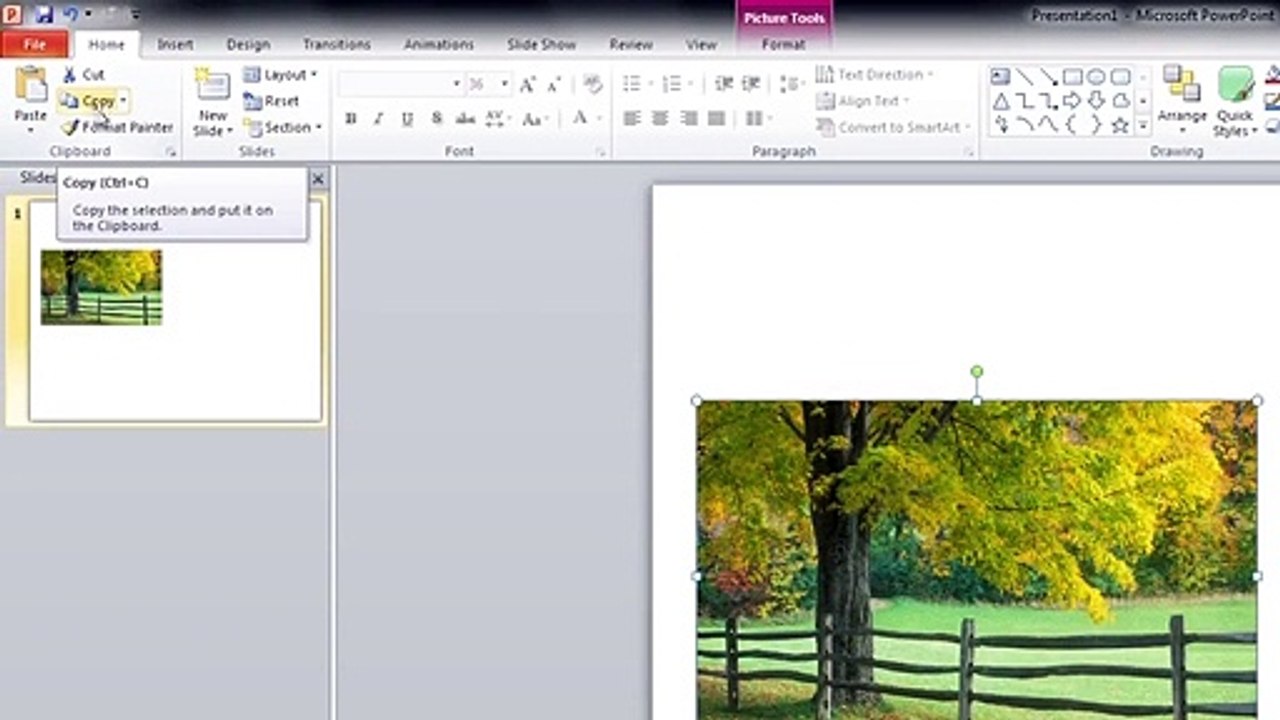Select the Rounded Rectangle shape

tap(1120, 77)
